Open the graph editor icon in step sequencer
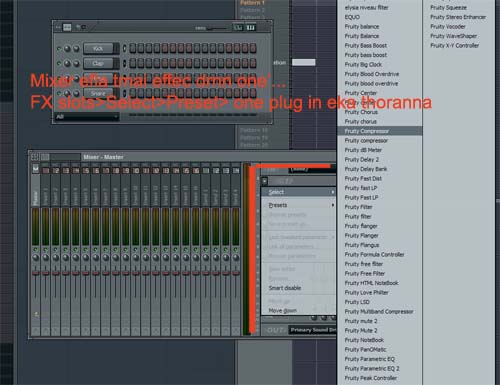This screenshot has width=500, height=385. coord(238,27)
